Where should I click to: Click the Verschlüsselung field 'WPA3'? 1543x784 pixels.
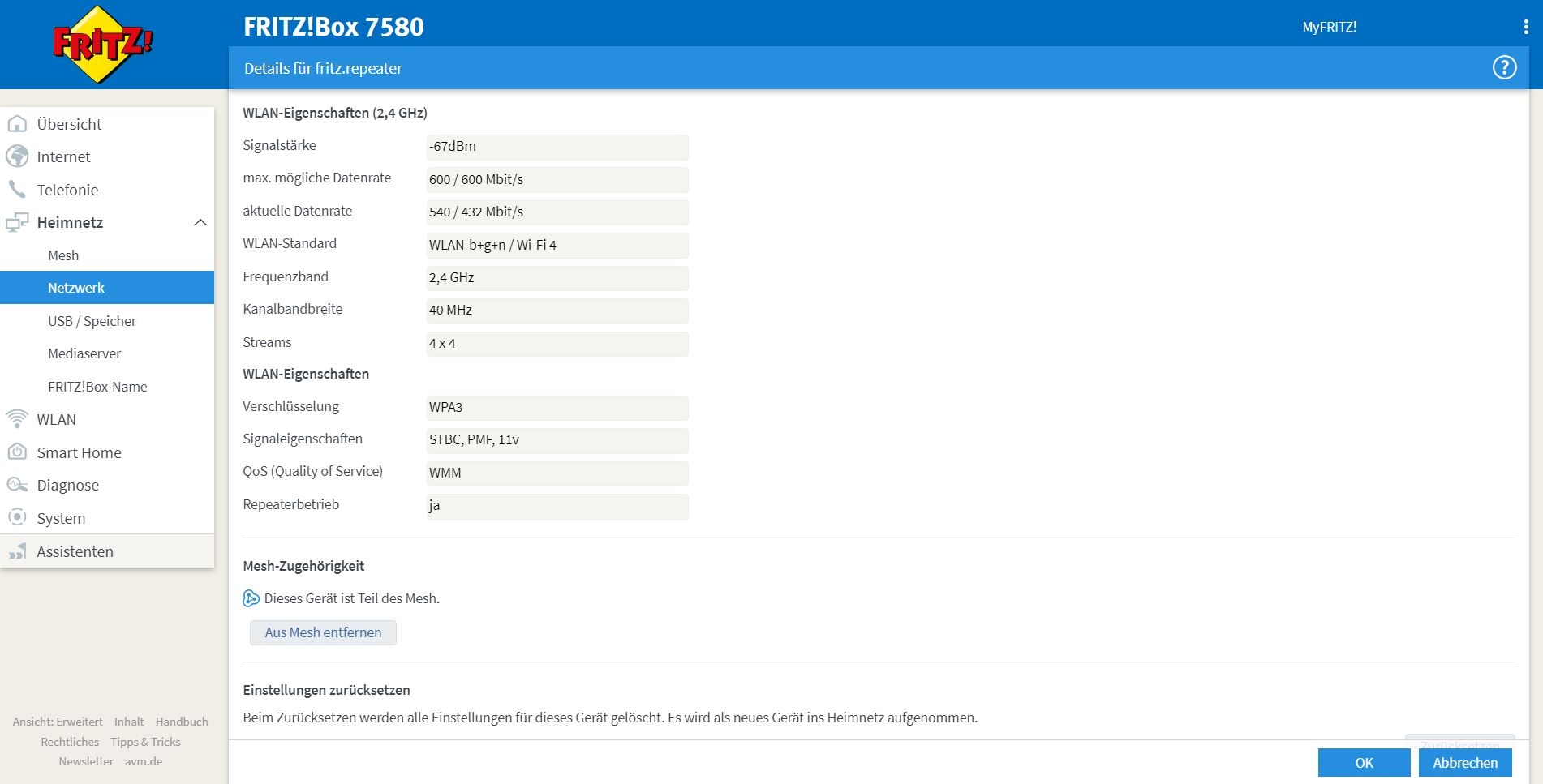click(x=557, y=408)
